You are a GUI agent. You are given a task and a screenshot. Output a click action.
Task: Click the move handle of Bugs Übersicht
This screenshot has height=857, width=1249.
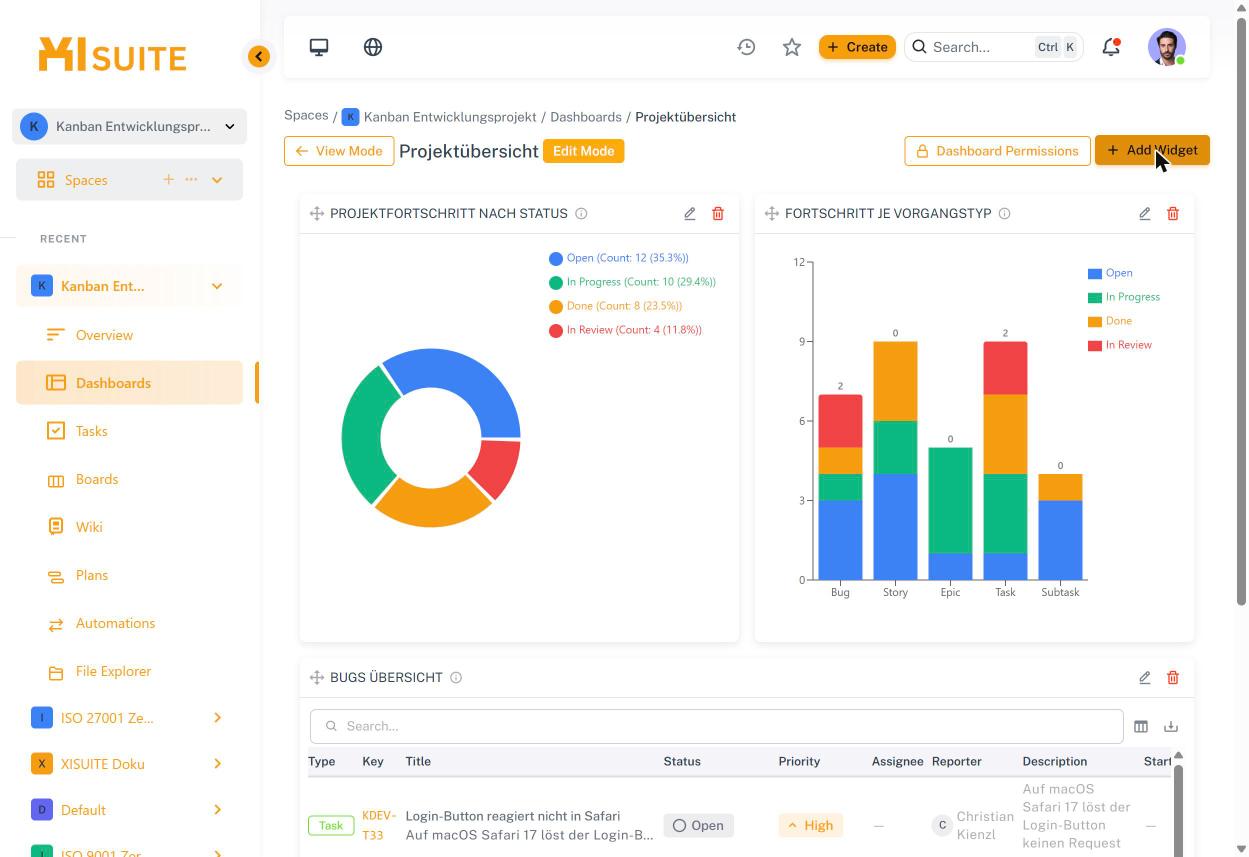click(x=317, y=678)
